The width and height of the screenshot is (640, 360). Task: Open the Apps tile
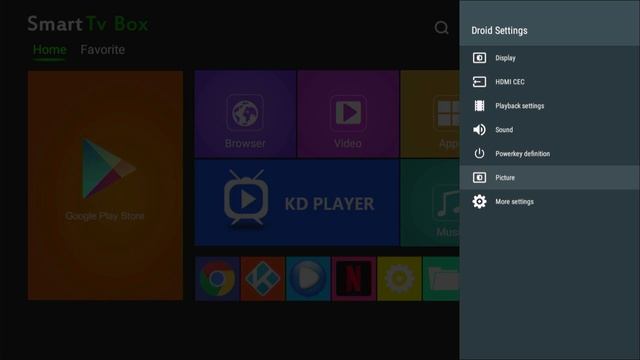coord(430,113)
